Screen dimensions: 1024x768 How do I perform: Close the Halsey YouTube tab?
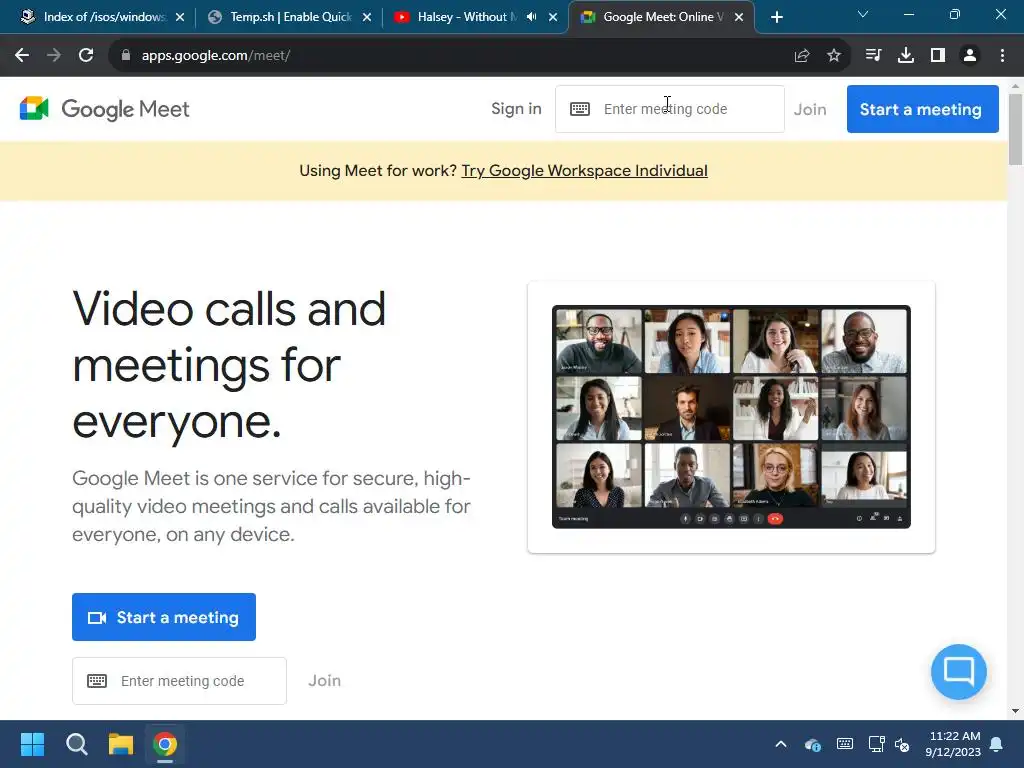click(553, 17)
